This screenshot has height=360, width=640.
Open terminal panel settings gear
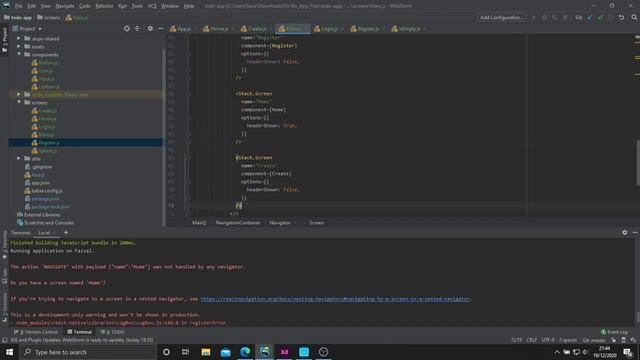[x=624, y=232]
